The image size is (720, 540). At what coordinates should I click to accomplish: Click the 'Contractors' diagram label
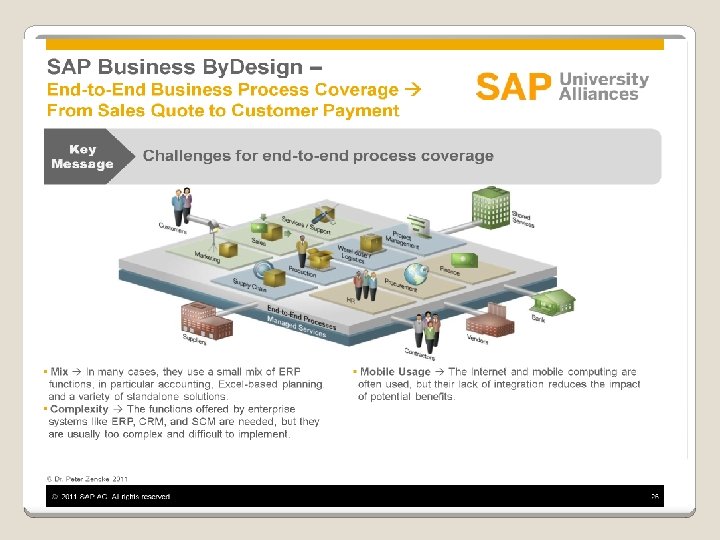click(x=419, y=354)
